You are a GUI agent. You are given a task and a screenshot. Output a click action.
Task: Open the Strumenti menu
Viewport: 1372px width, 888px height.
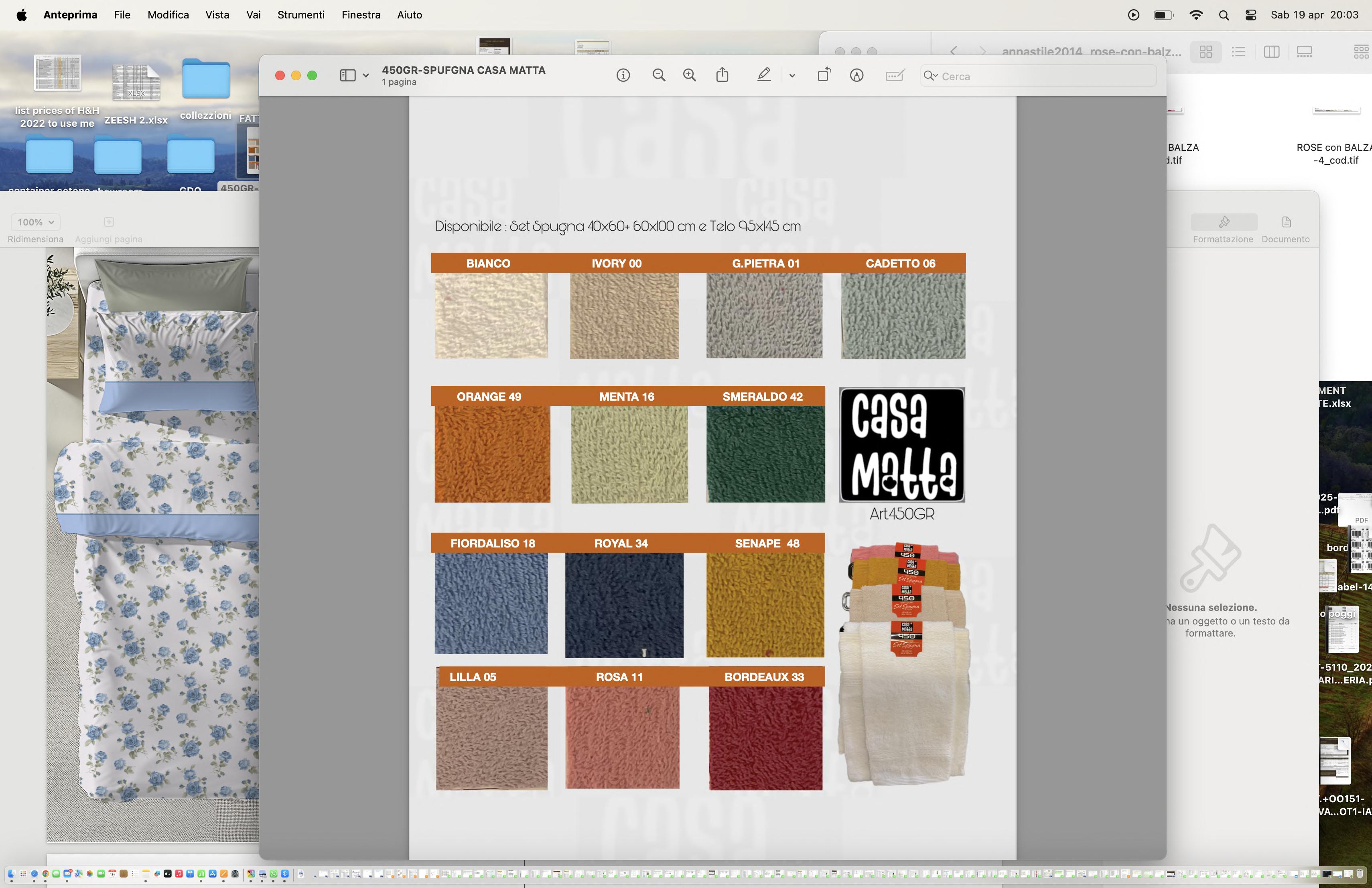[301, 15]
